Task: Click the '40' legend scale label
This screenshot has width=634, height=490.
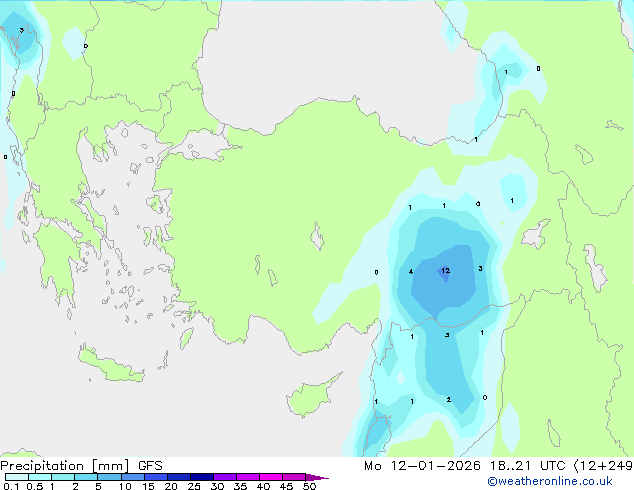Action: pos(263,486)
